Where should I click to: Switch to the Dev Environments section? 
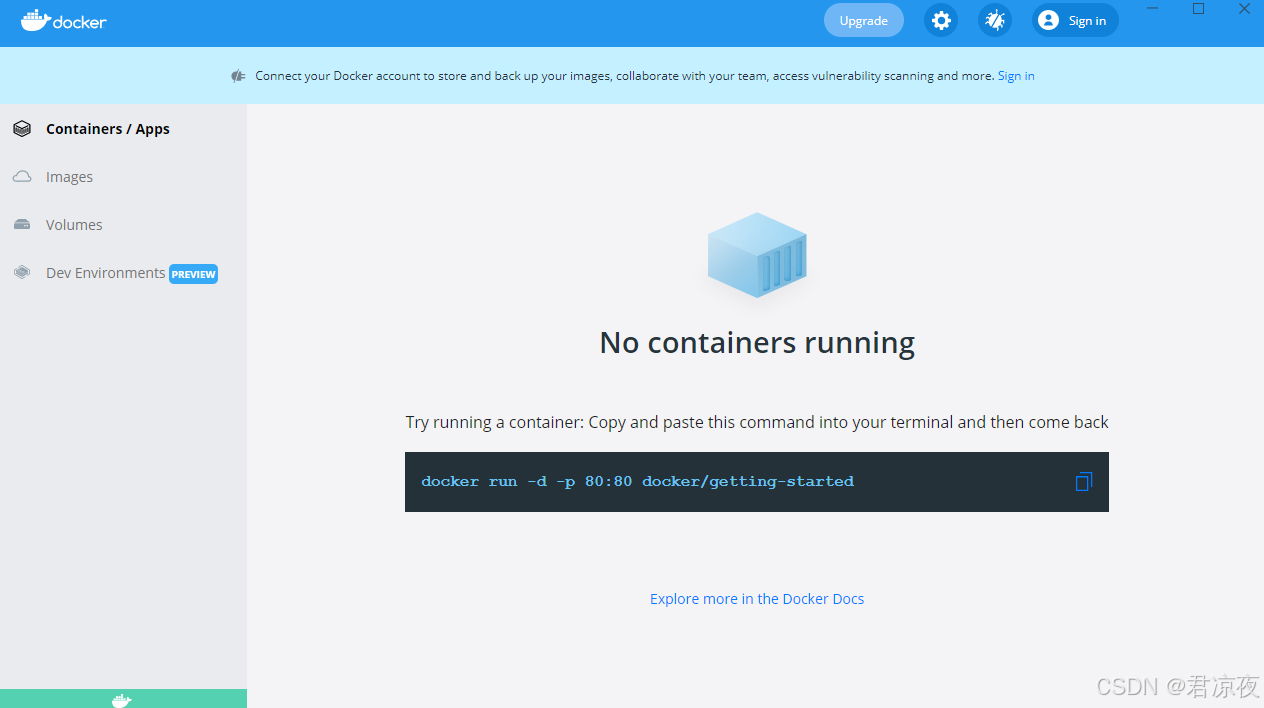(105, 273)
